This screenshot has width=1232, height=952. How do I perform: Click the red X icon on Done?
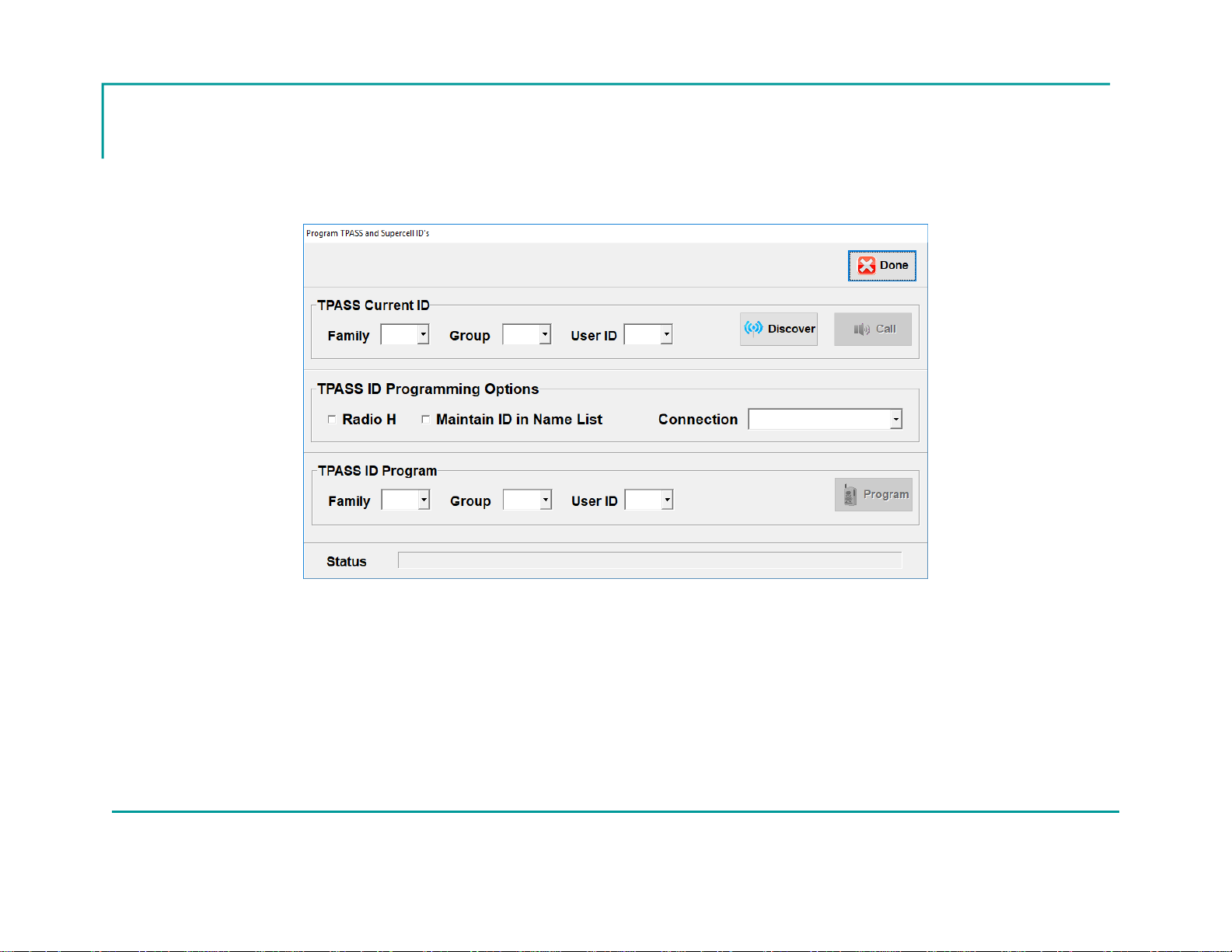click(866, 266)
